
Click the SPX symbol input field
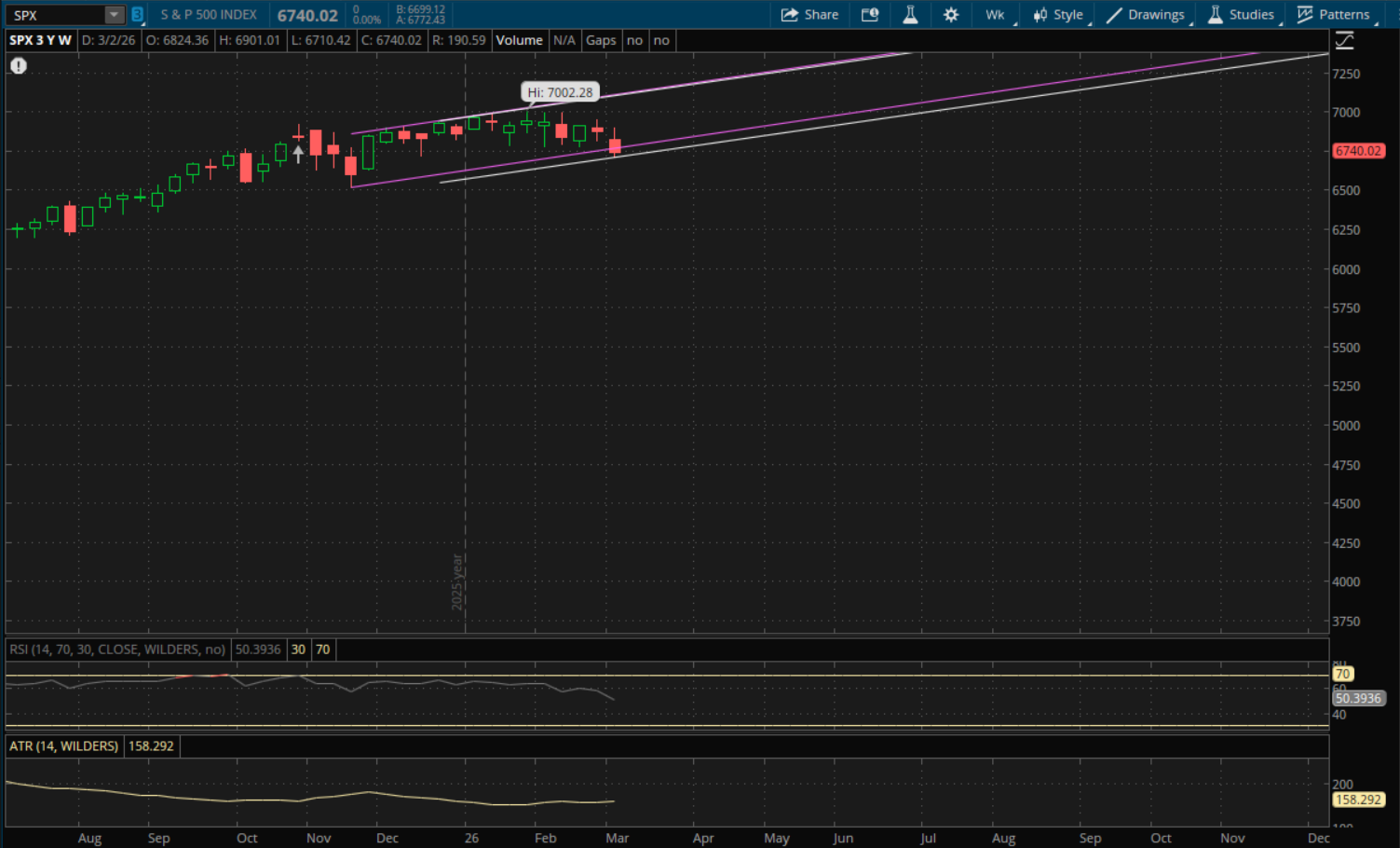tap(54, 15)
